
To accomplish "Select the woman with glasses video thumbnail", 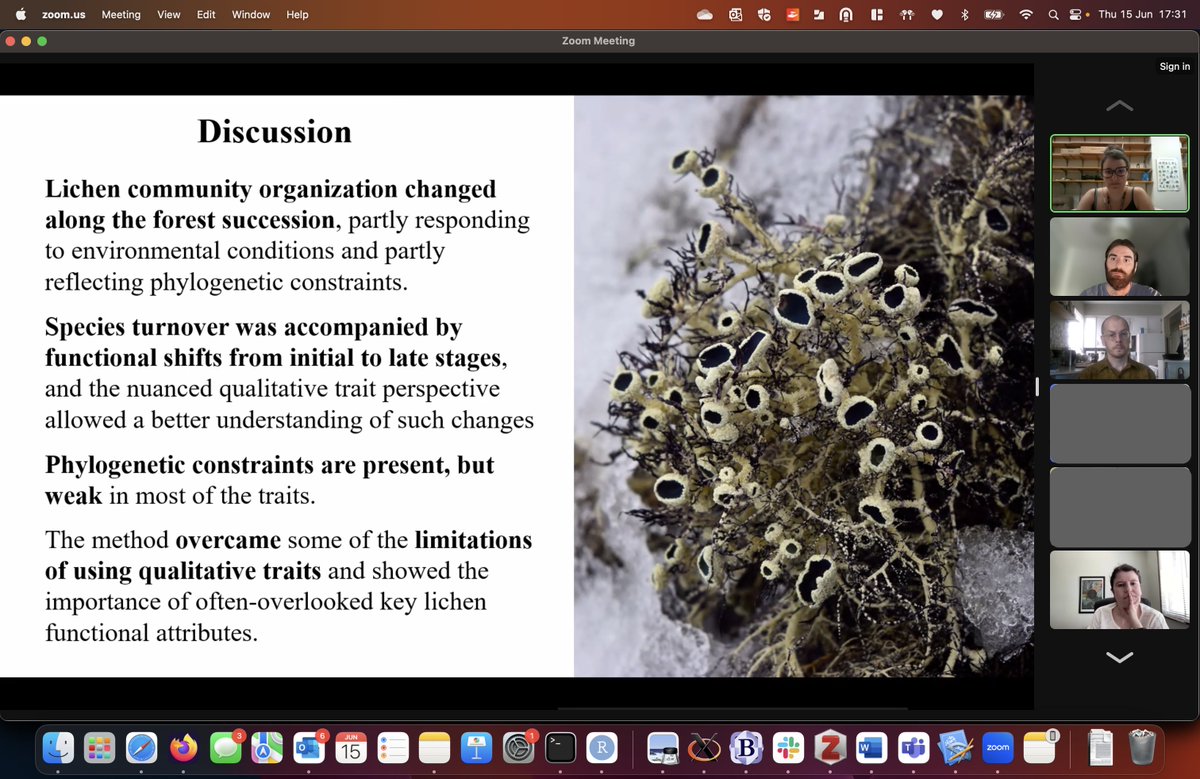I will 1120,173.
